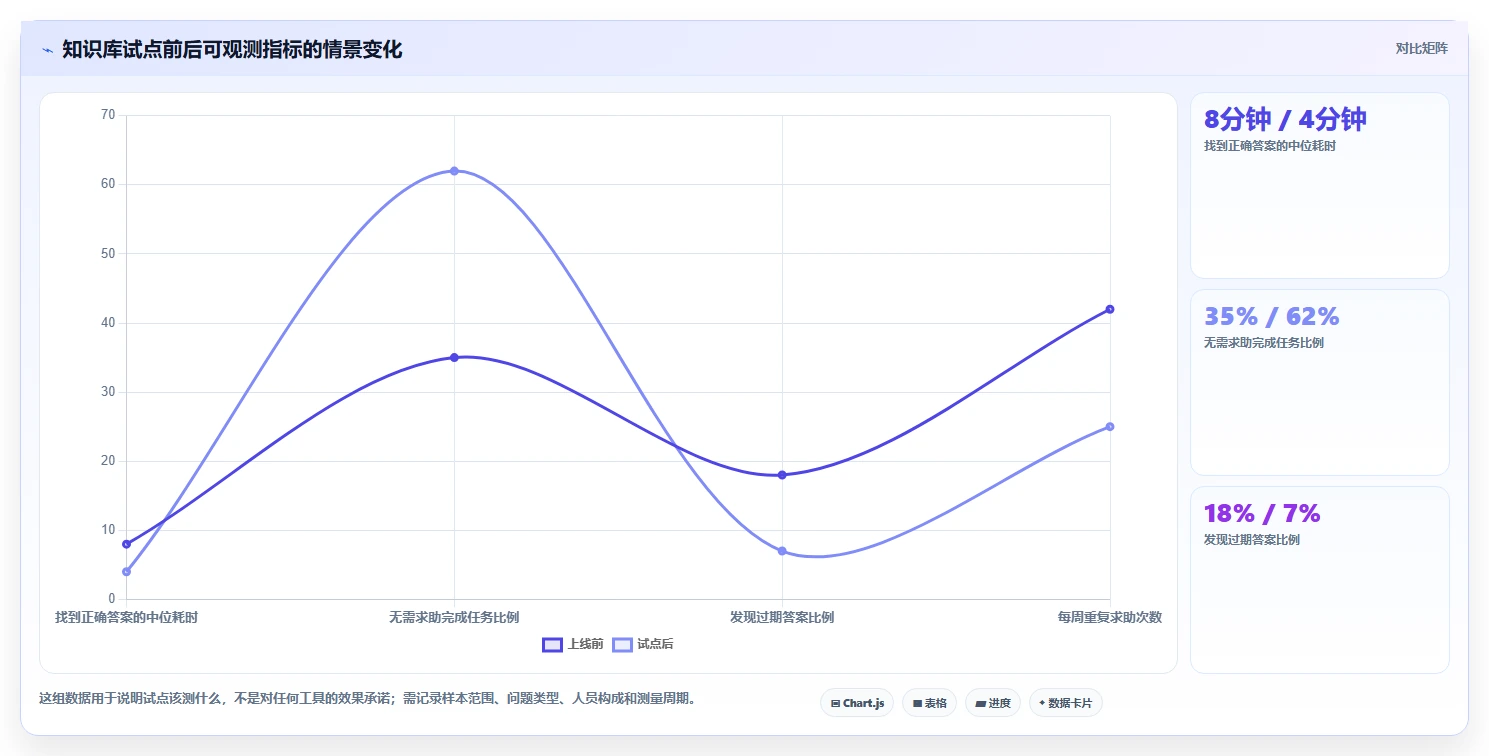Click the 对比矩阵 label in header
Viewport: 1489px width, 756px height.
click(x=1422, y=48)
